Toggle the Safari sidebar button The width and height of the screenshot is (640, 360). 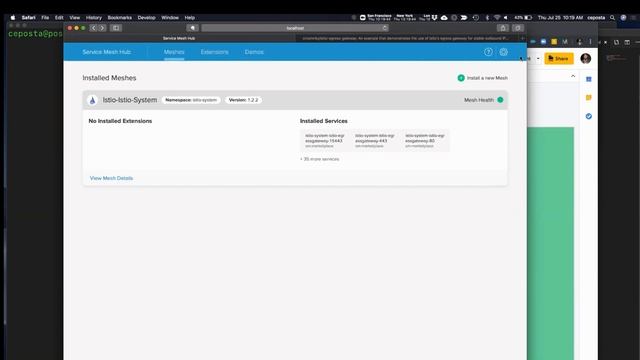pos(116,28)
